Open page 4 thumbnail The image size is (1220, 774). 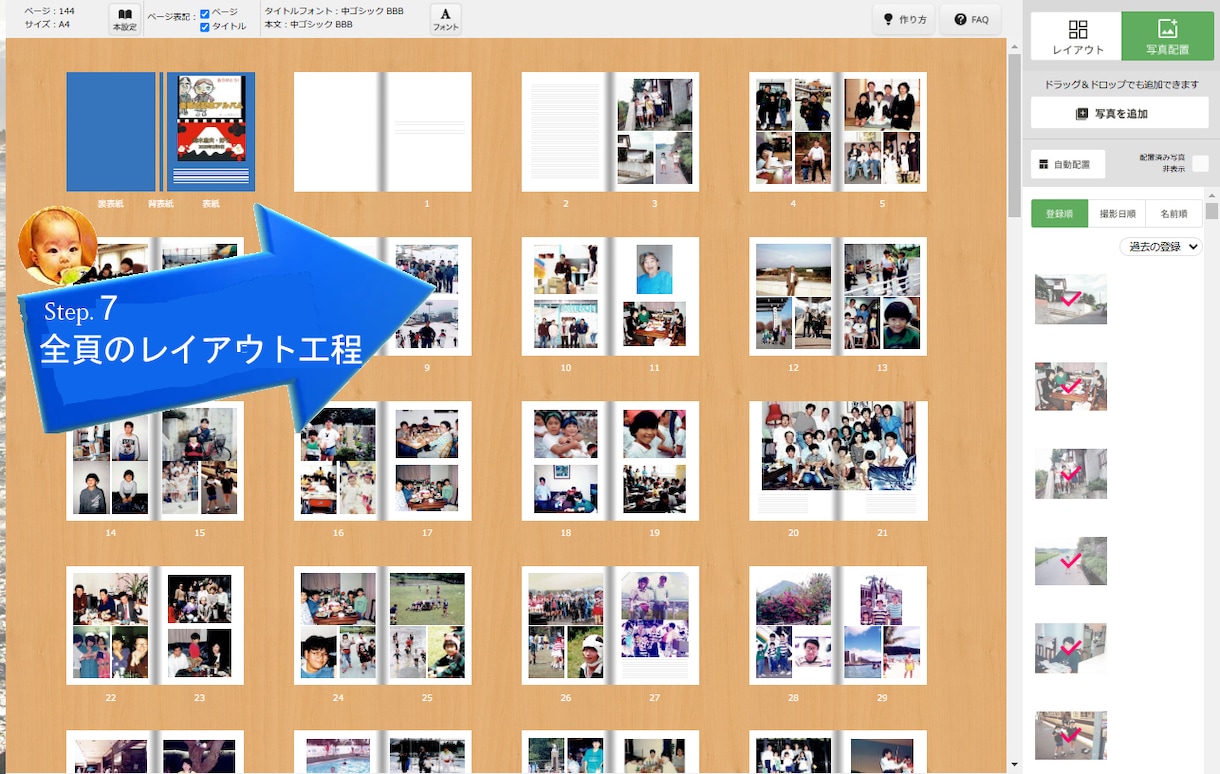coord(793,131)
